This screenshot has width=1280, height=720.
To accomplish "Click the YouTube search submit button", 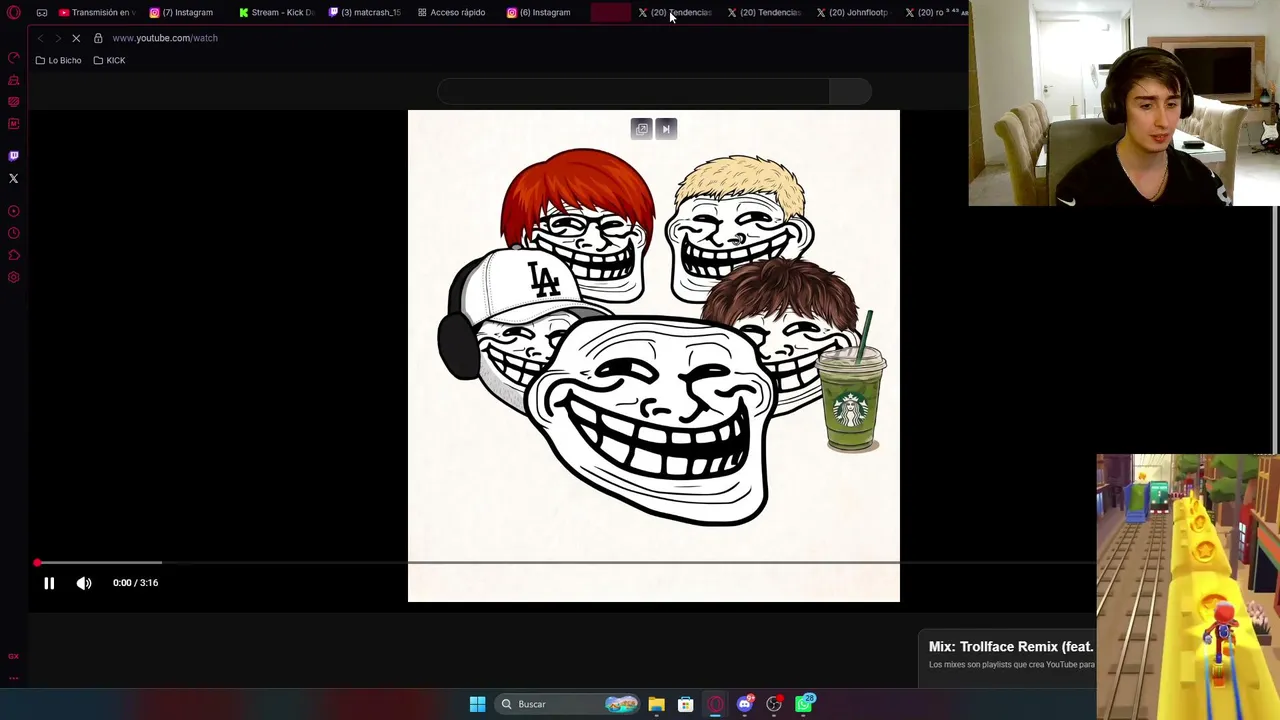I will 850,92.
